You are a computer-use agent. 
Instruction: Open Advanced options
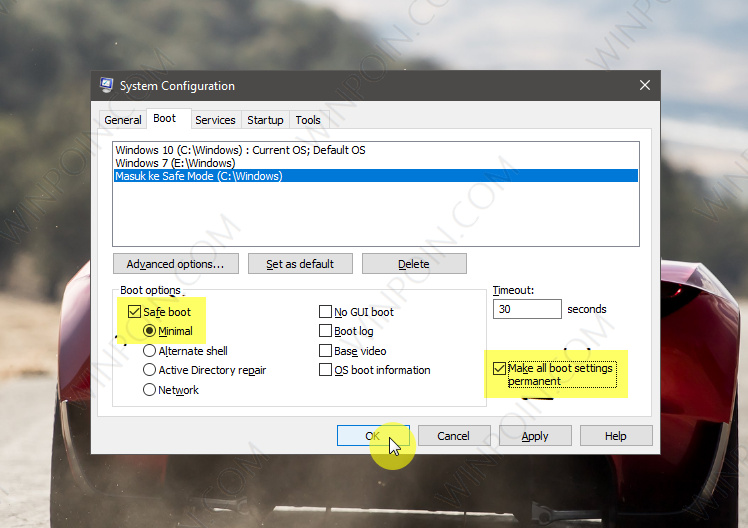[x=176, y=264]
